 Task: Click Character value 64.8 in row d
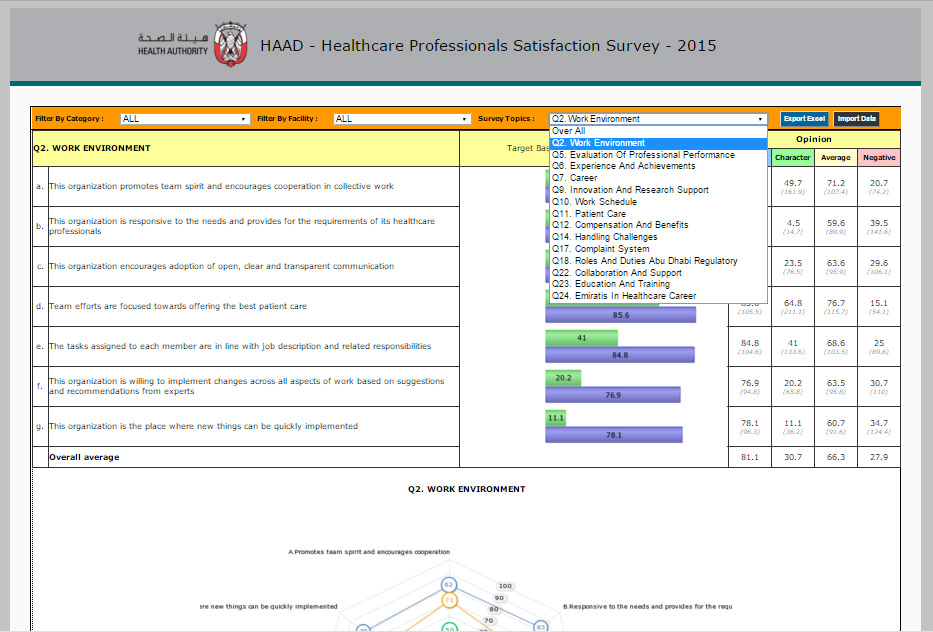tap(793, 303)
